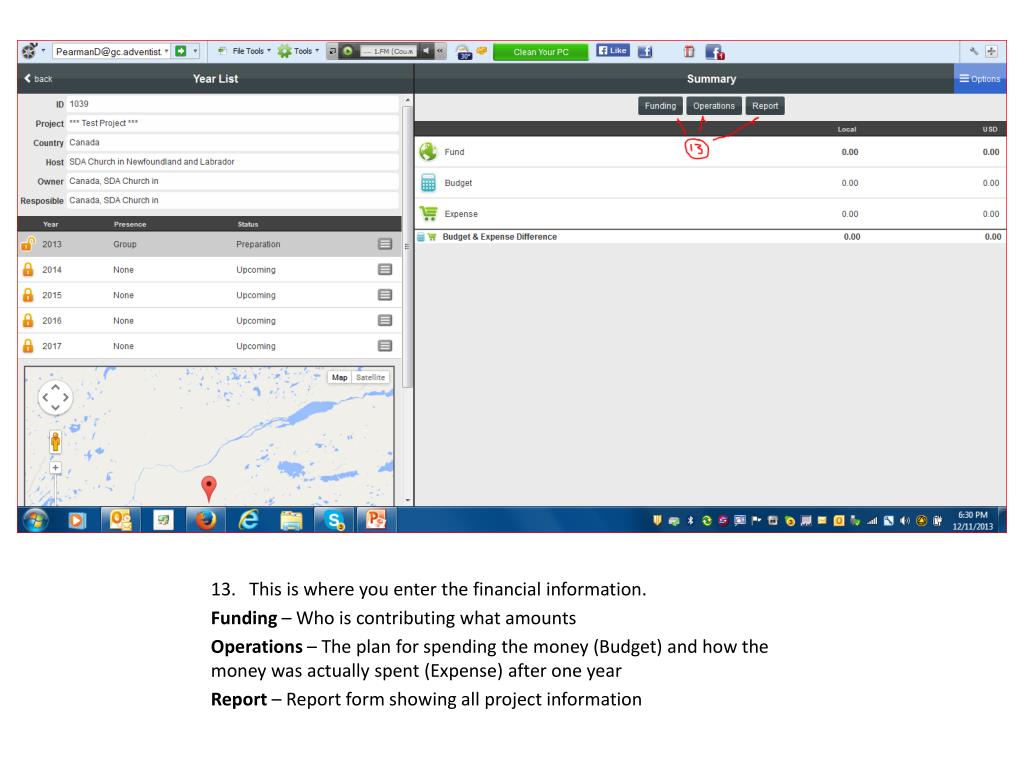Click the padlock icon for 2015
Viewport: 1024px width, 768px height.
[x=29, y=295]
